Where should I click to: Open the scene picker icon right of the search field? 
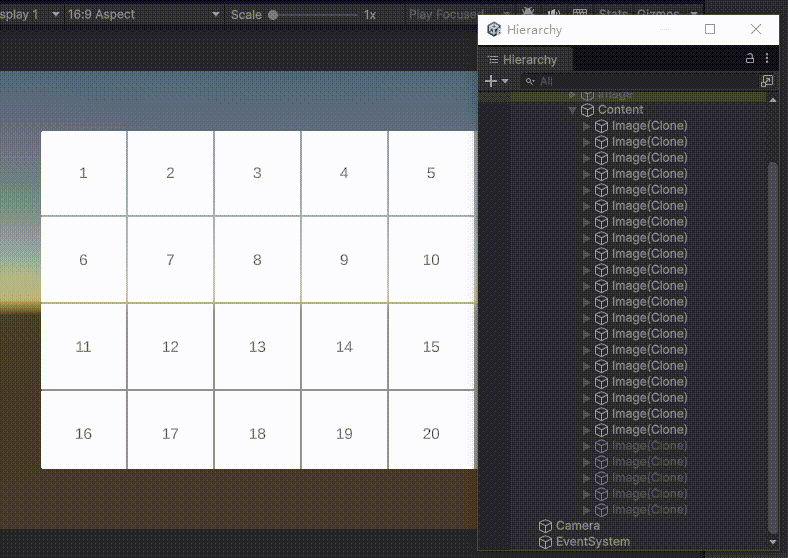[767, 81]
